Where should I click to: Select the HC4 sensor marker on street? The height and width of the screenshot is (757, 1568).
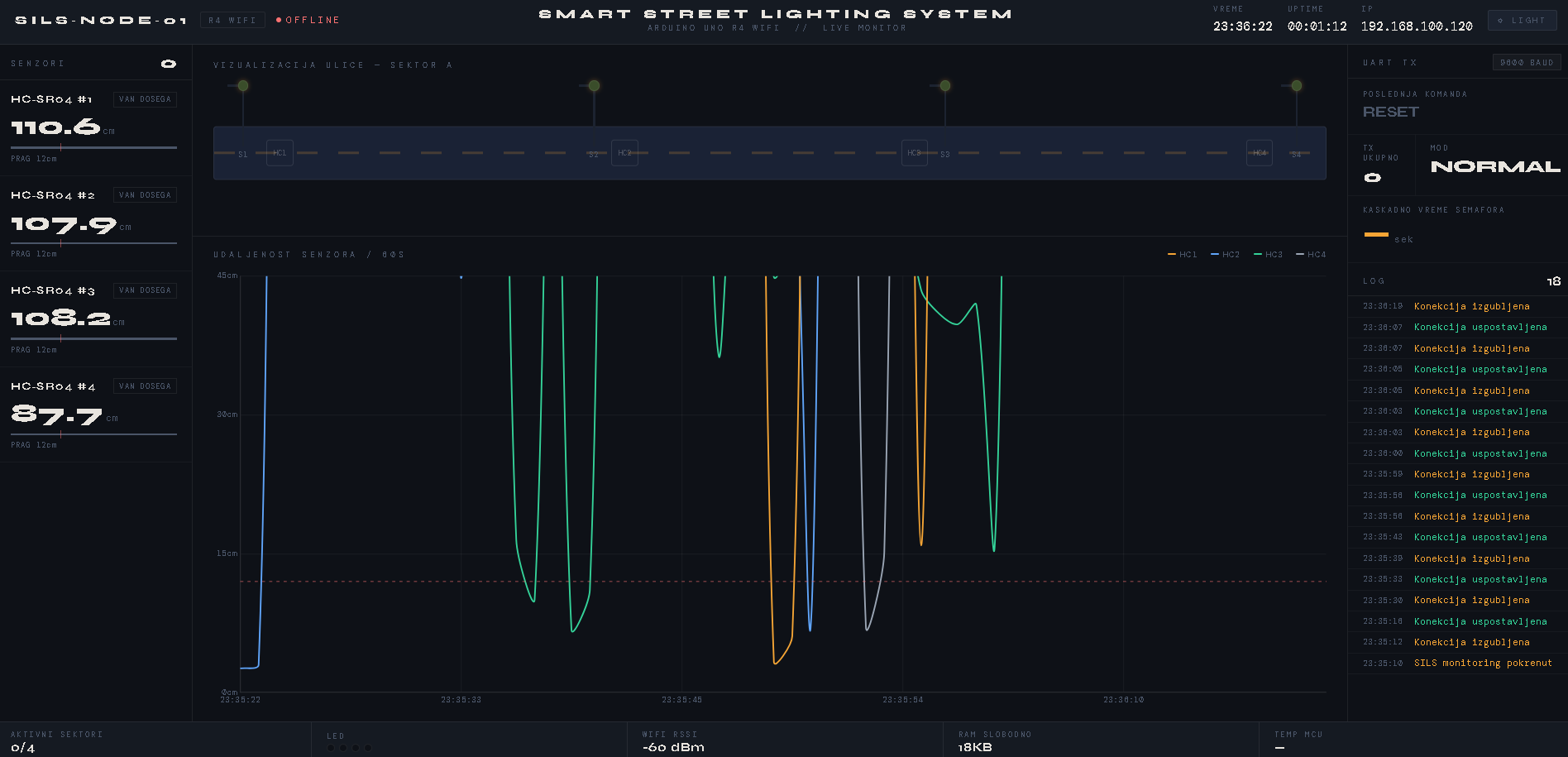(1259, 153)
